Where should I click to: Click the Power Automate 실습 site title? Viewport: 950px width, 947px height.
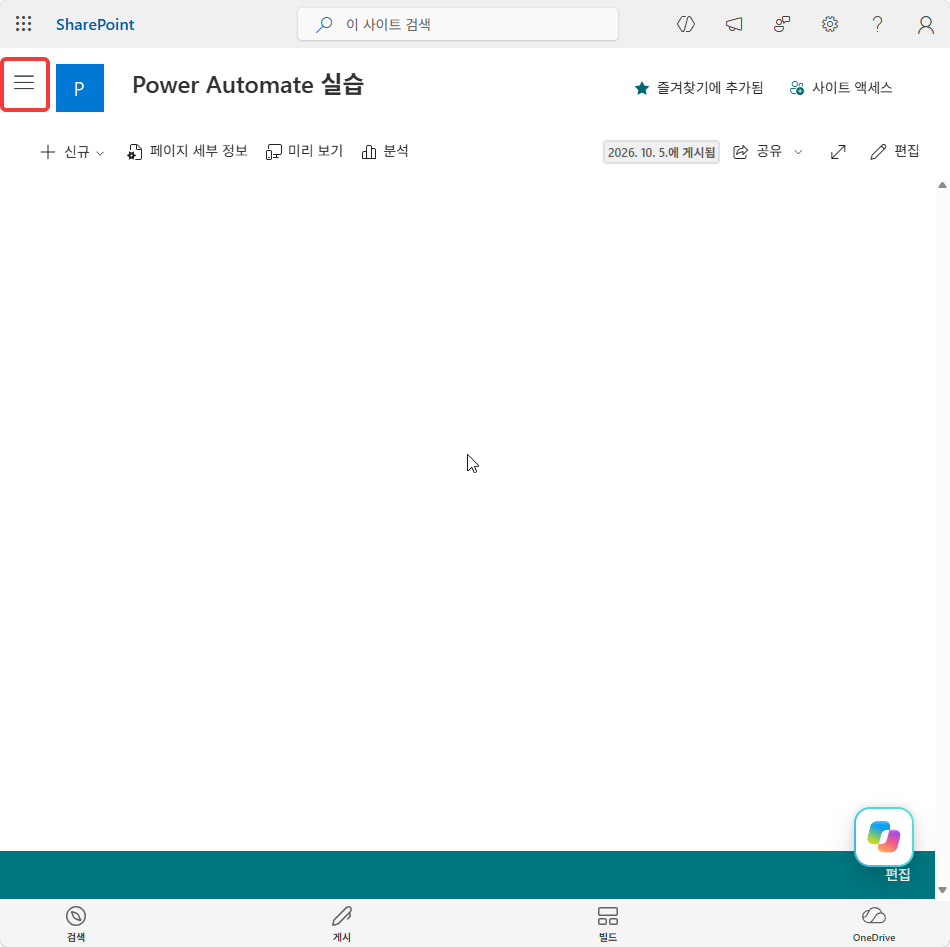point(248,85)
